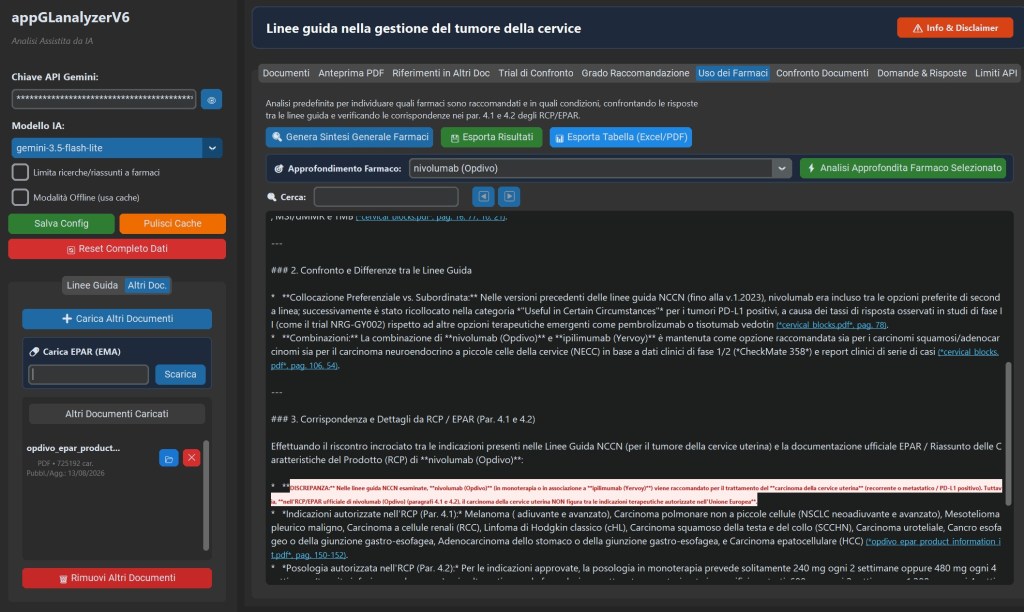Click the warning icon in Info & Disclaimer
Screen dimensions: 1024x612
coord(918,28)
